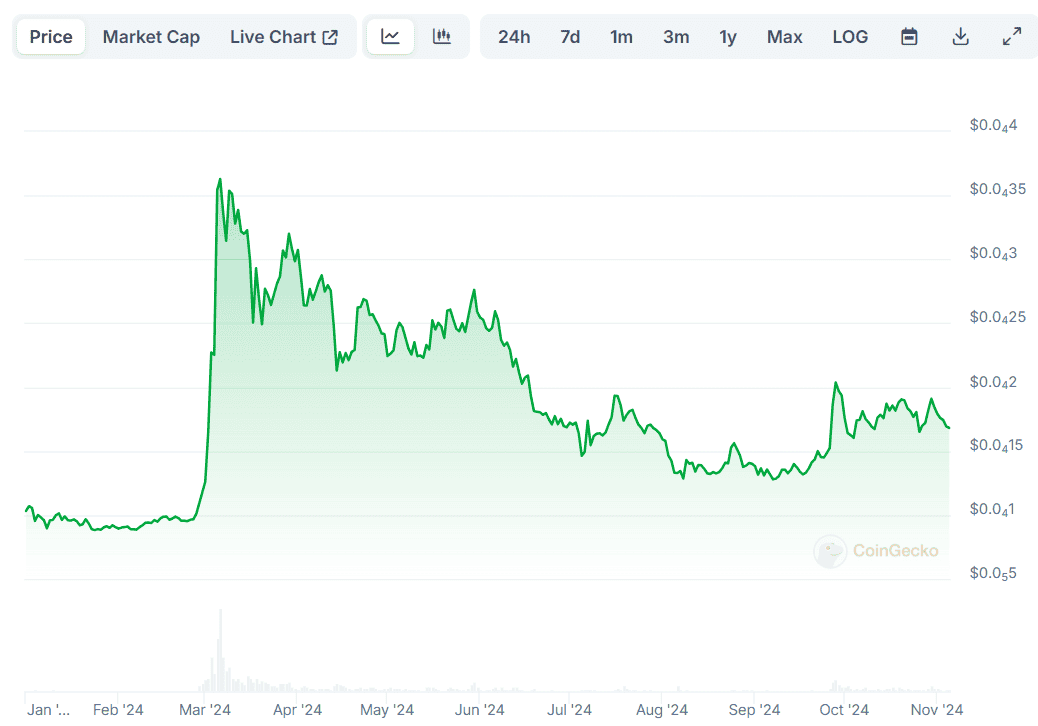Toggle LOG scale on the chart
1038x726 pixels.
pos(850,36)
